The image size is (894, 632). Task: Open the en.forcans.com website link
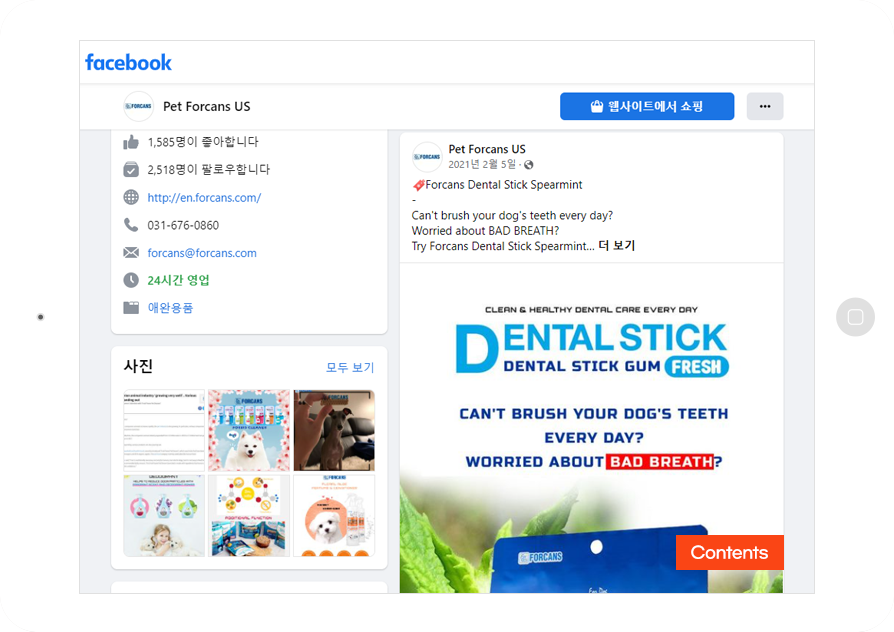[x=204, y=197]
